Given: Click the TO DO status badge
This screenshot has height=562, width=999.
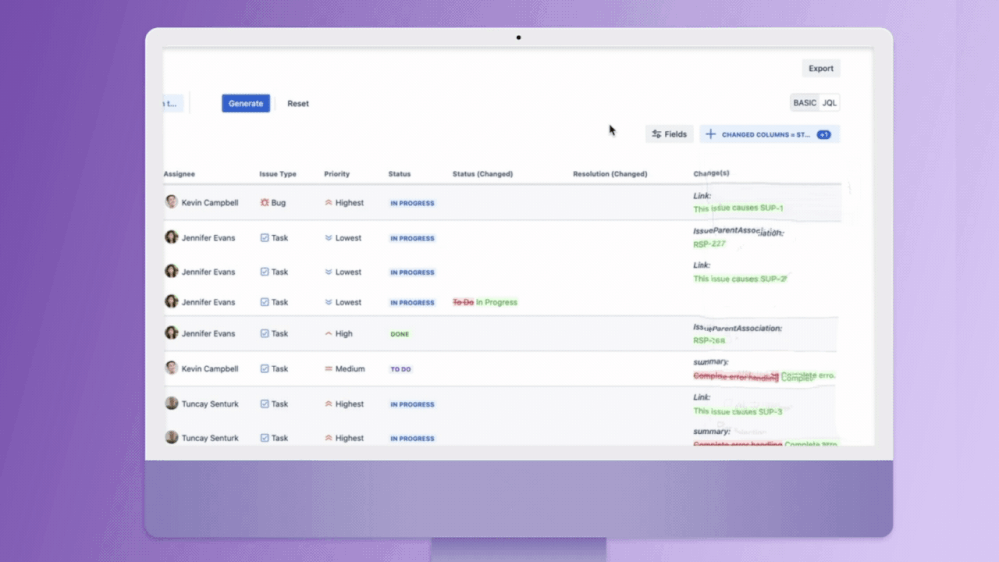Looking at the screenshot, I should pos(401,369).
